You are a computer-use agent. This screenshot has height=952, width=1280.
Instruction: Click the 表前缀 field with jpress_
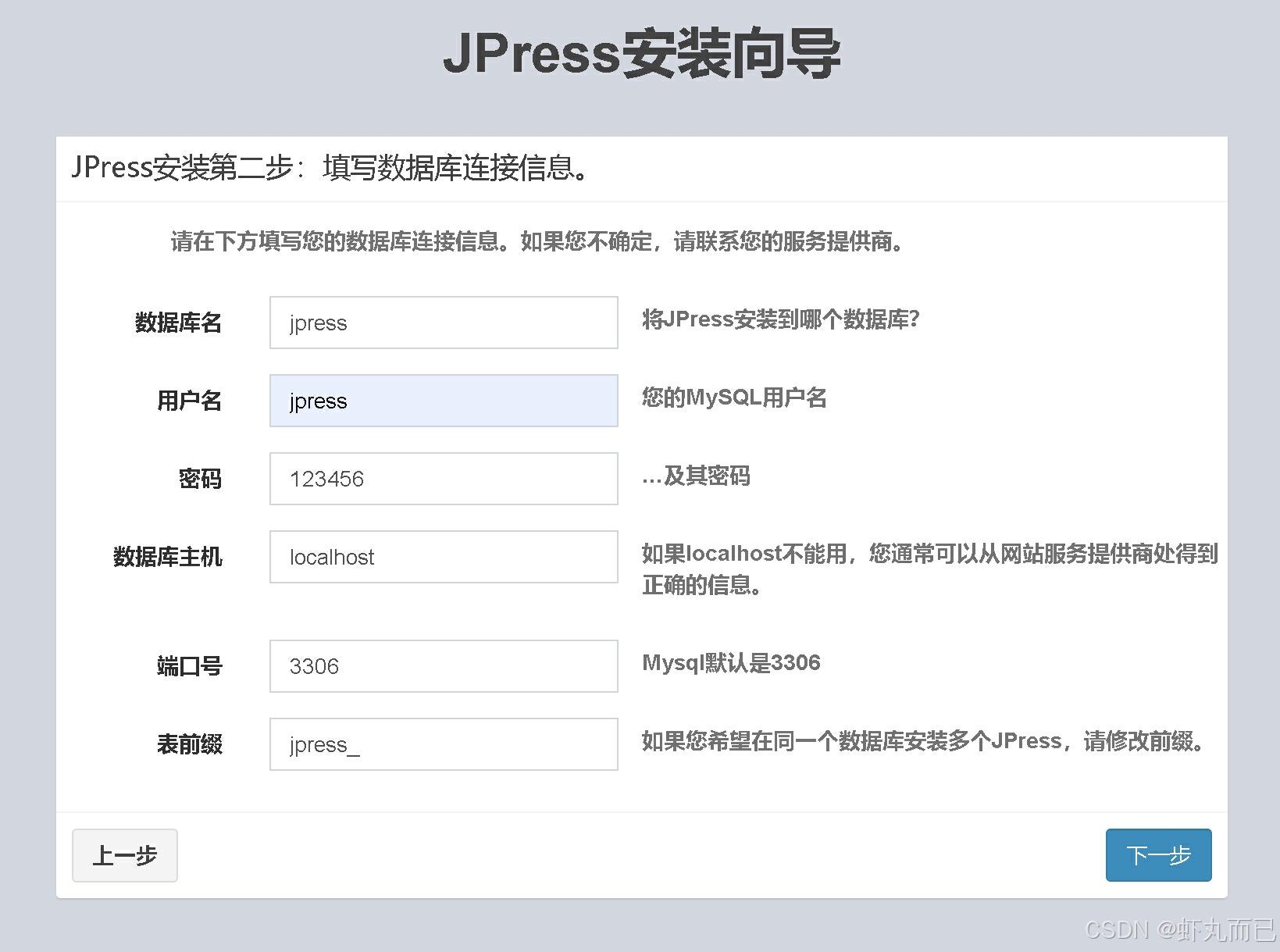pyautogui.click(x=444, y=744)
